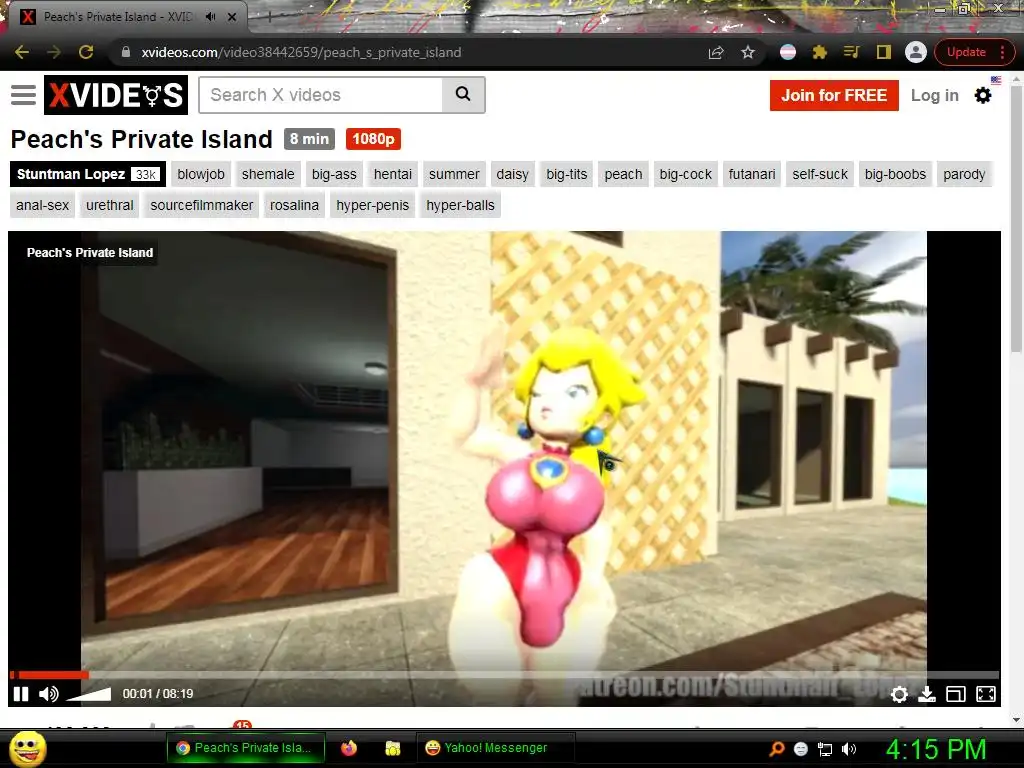1024x768 pixels.
Task: Toggle the Chrome side panel
Action: 884,52
